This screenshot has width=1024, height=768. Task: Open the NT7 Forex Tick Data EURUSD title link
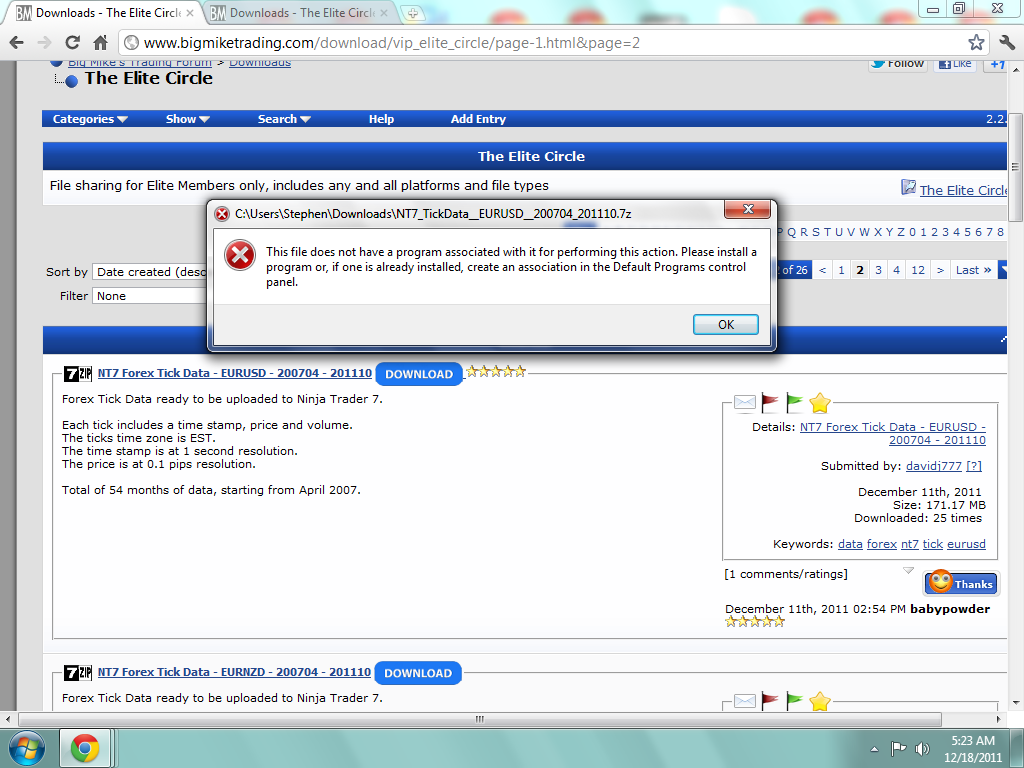pos(234,373)
